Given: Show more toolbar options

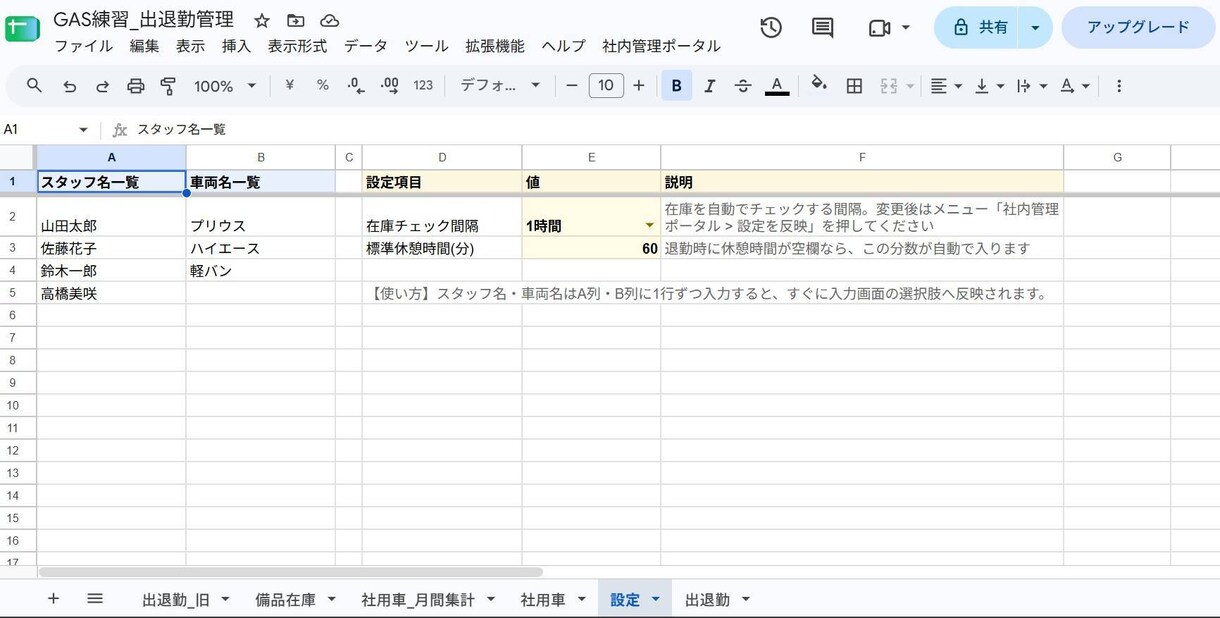Looking at the screenshot, I should (1119, 86).
